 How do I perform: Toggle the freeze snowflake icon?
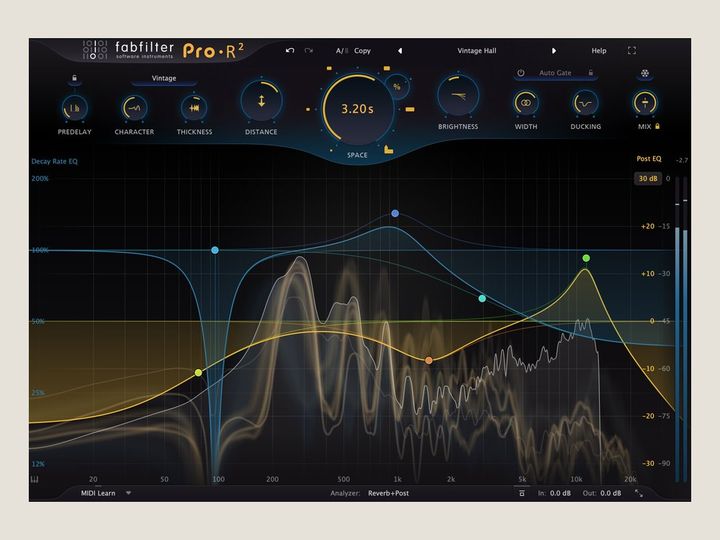coord(645,74)
